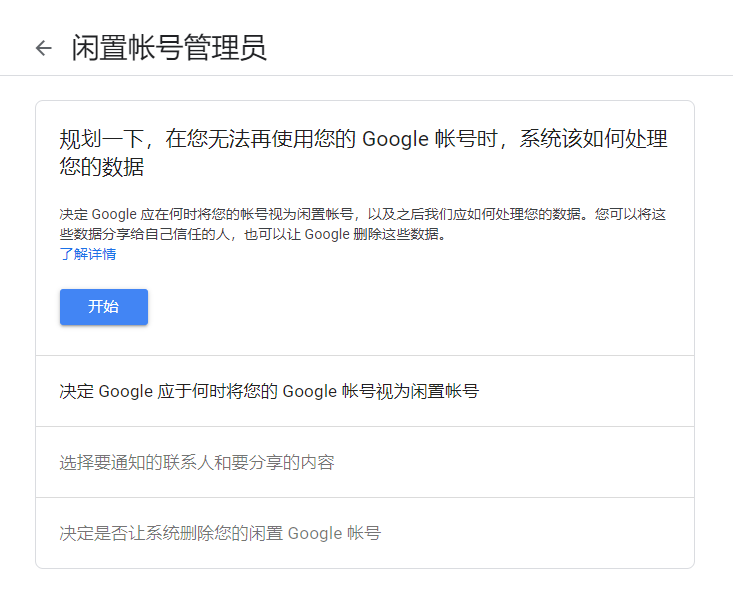
Task: Expand 决定 Google 应于何时将您的 Google 帐号视为闲置帐号 section
Action: (x=365, y=391)
